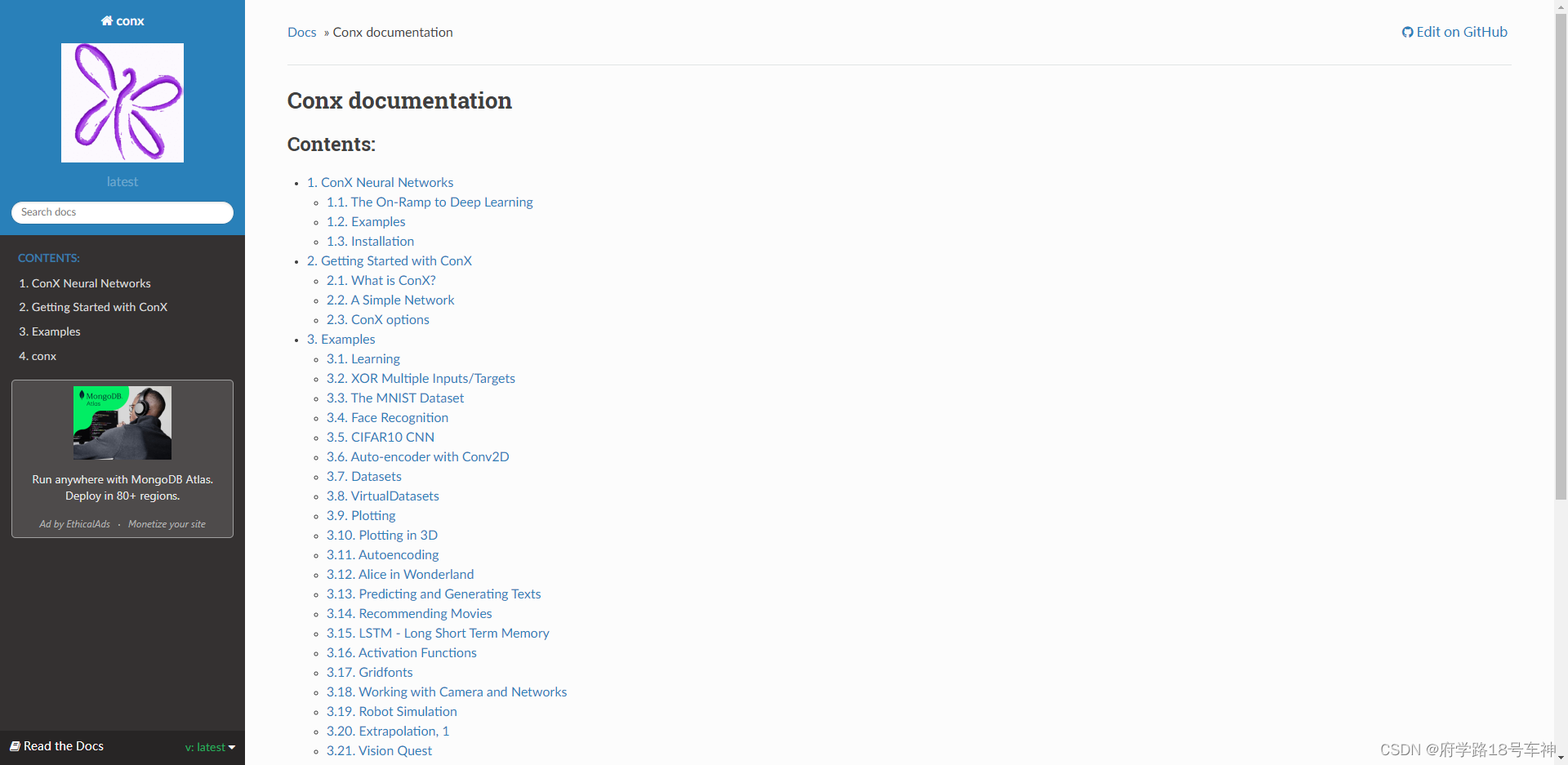Open 3.19. Robot Simulation link
Image resolution: width=1568 pixels, height=765 pixels.
[x=392, y=712]
